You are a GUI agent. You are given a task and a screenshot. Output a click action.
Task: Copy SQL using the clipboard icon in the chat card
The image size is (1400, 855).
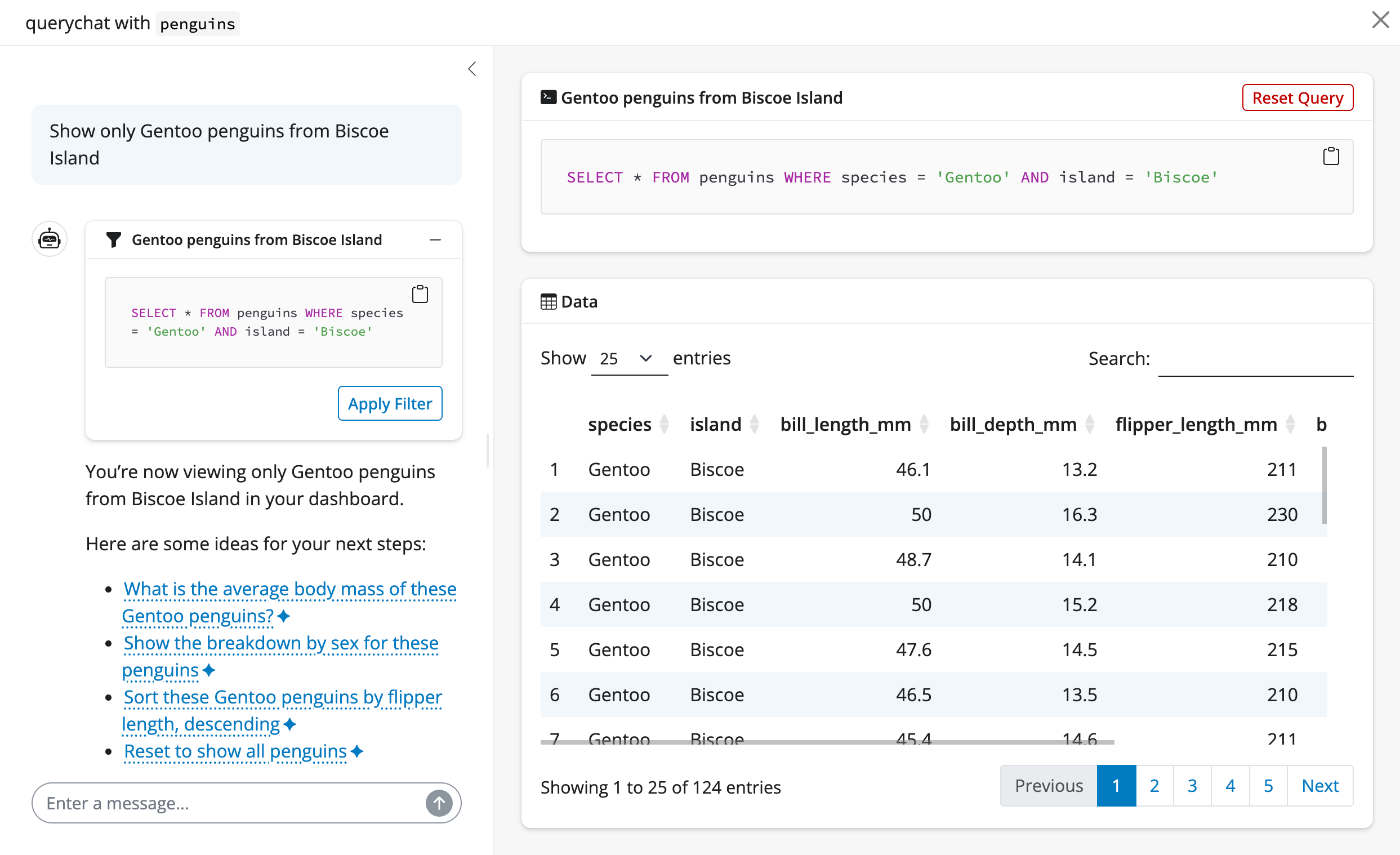click(x=420, y=293)
